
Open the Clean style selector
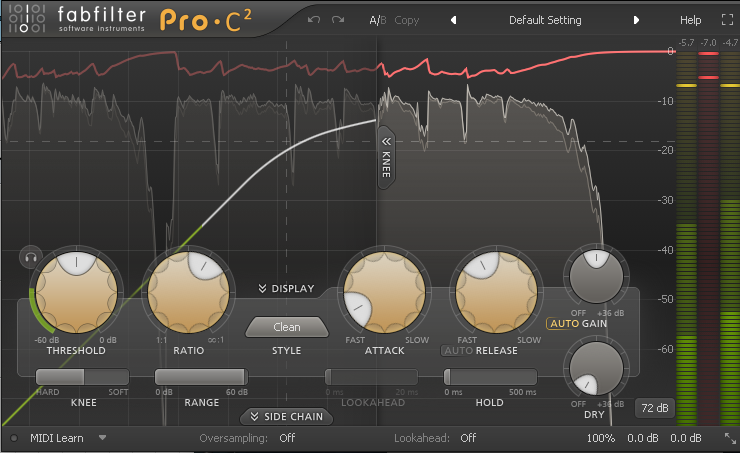click(x=286, y=327)
